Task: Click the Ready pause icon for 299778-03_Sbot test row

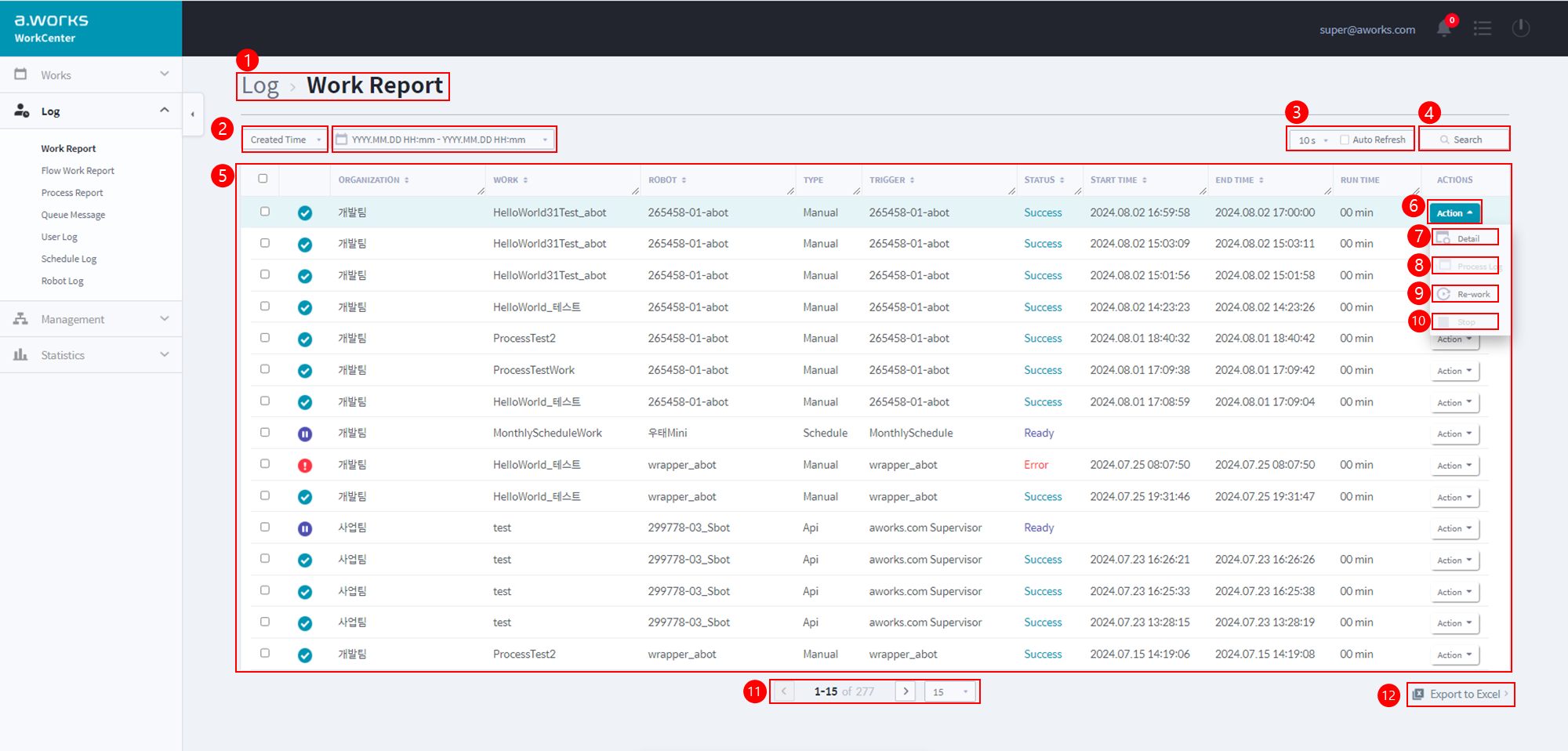Action: coord(305,529)
